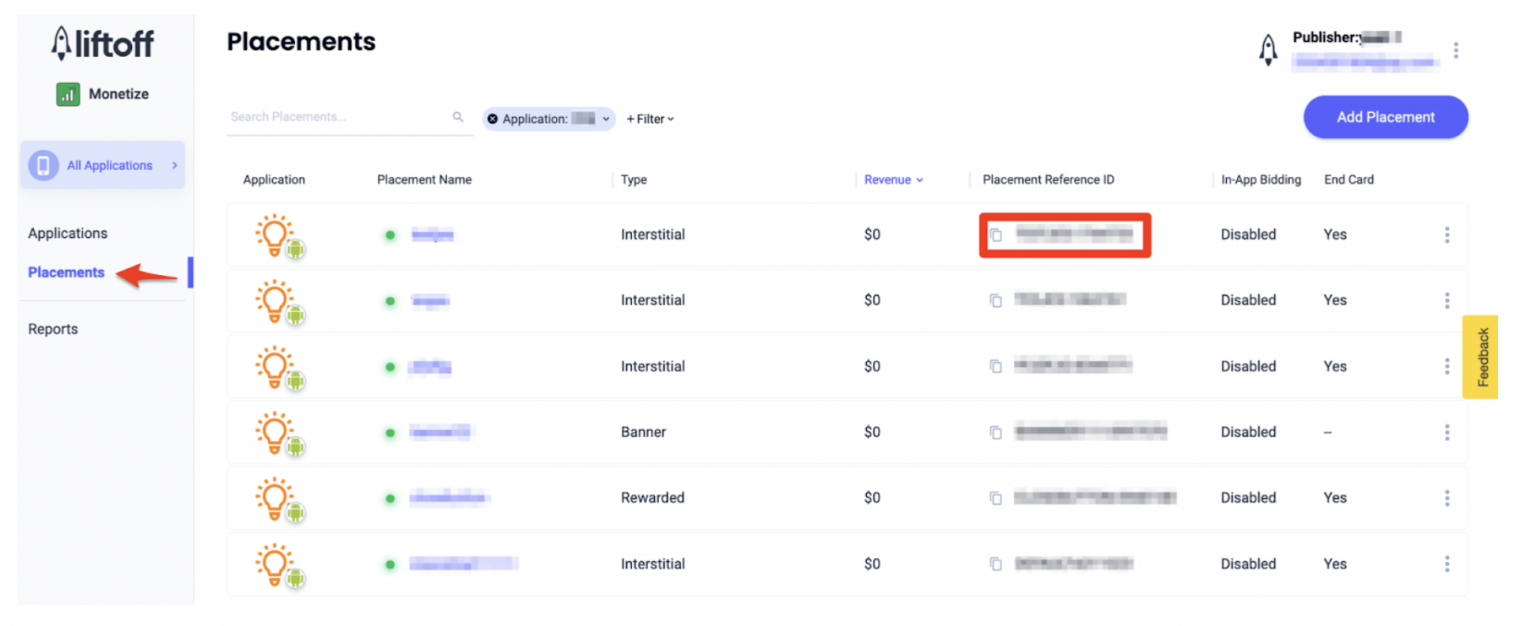The width and height of the screenshot is (1536, 626).
Task: Copy the highlighted Placement Reference ID
Action: click(995, 234)
